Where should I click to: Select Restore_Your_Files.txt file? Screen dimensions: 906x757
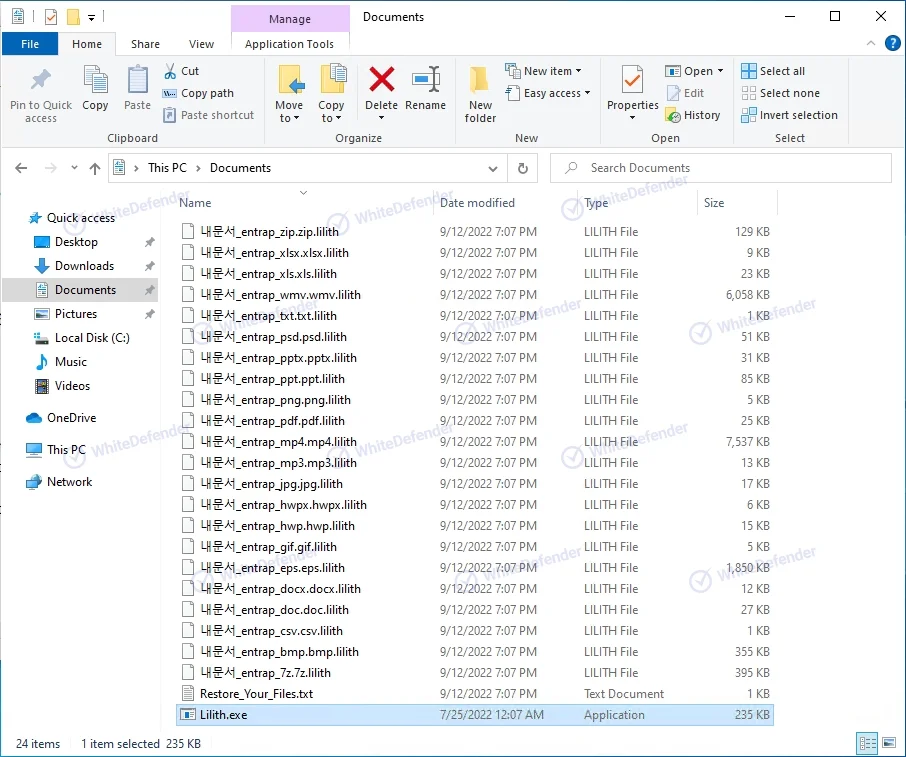click(256, 694)
